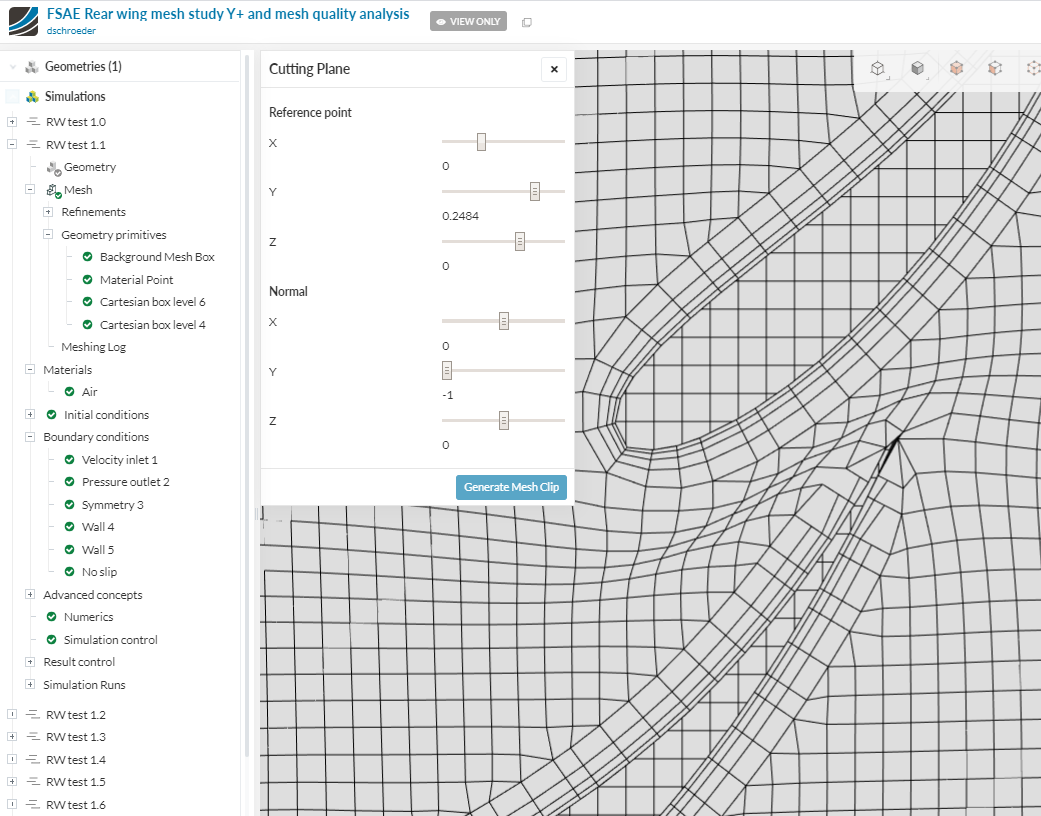Open the Meshing Log entry
The width and height of the screenshot is (1041, 816).
94,347
